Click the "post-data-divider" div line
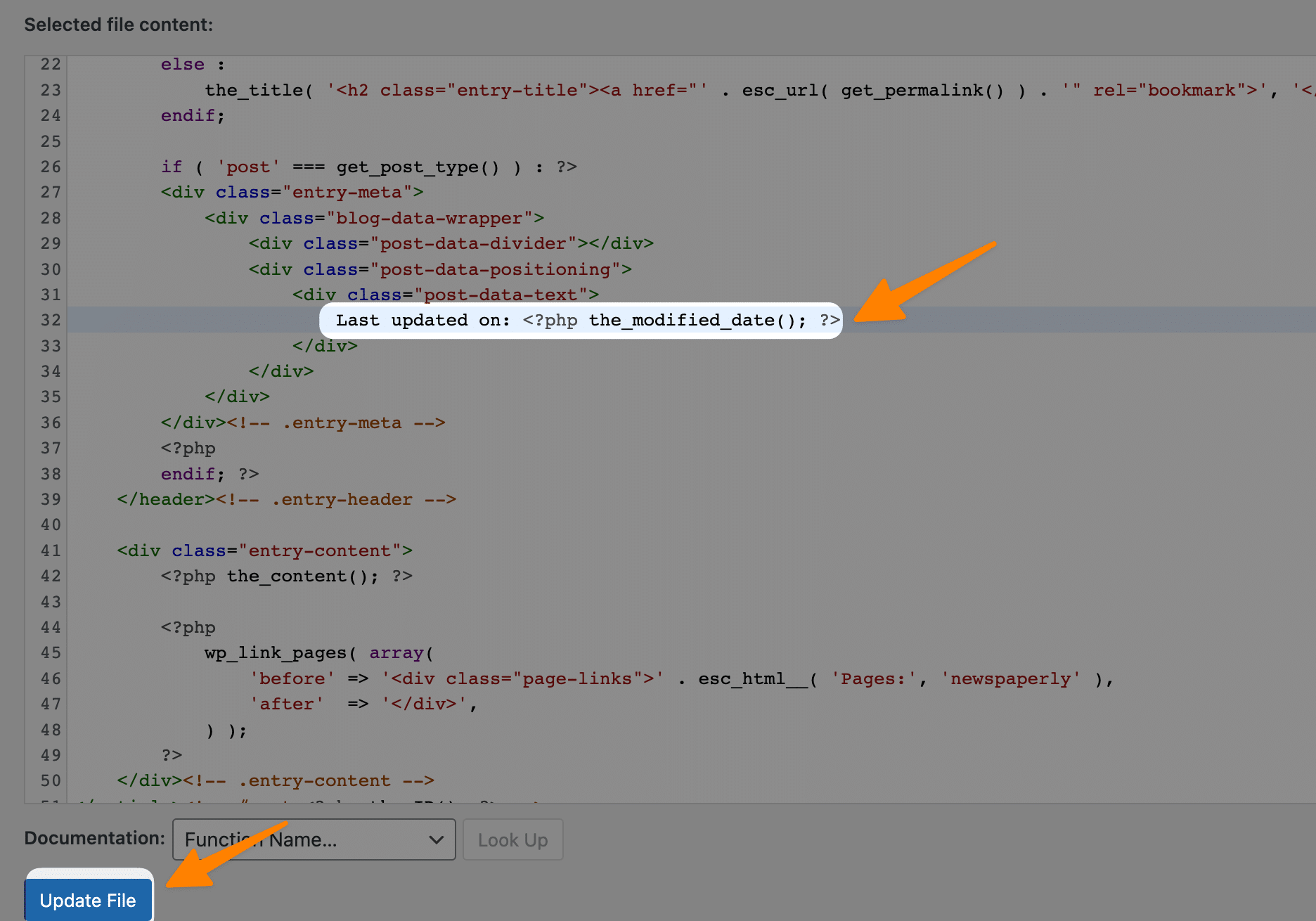 click(450, 244)
